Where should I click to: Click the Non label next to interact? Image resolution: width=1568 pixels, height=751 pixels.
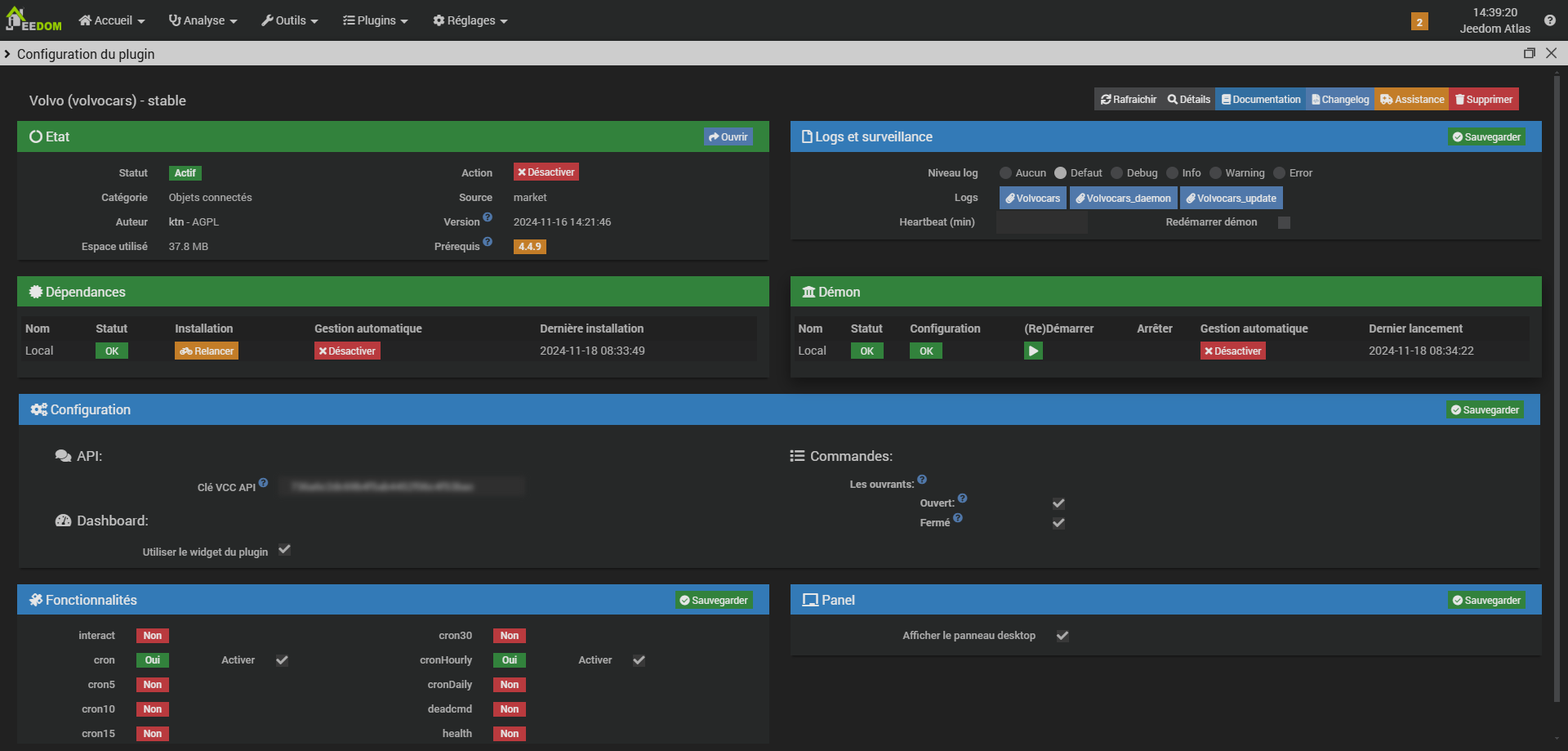[153, 636]
